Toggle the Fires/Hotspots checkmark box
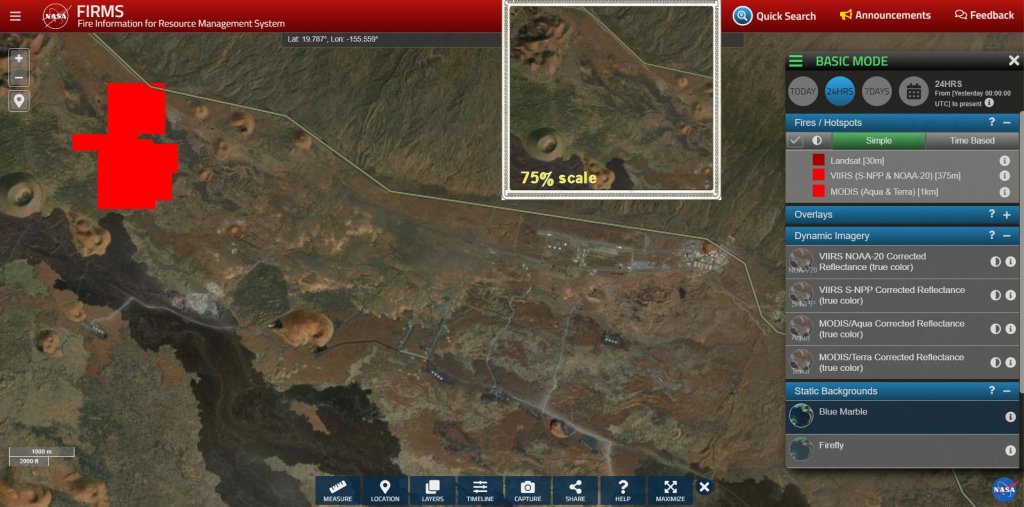This screenshot has width=1024, height=507. pos(797,141)
